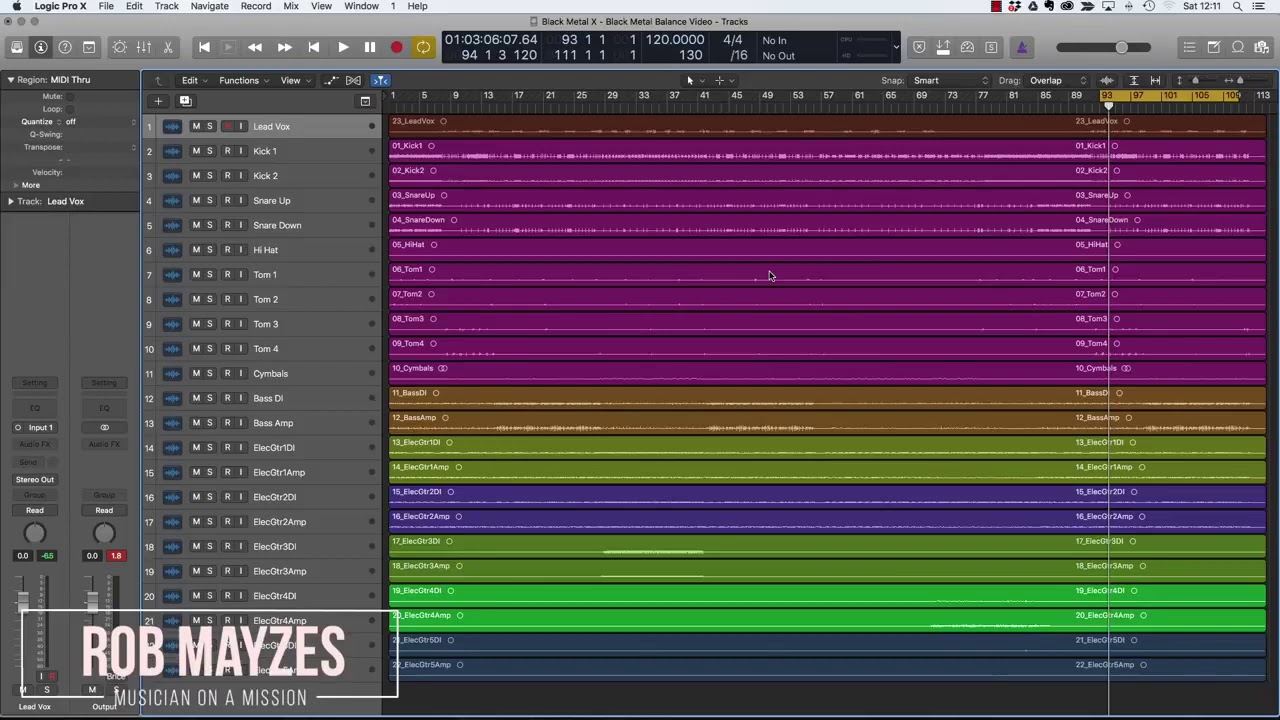Click Read automation button on Lead Vox strip

pyautogui.click(x=35, y=510)
